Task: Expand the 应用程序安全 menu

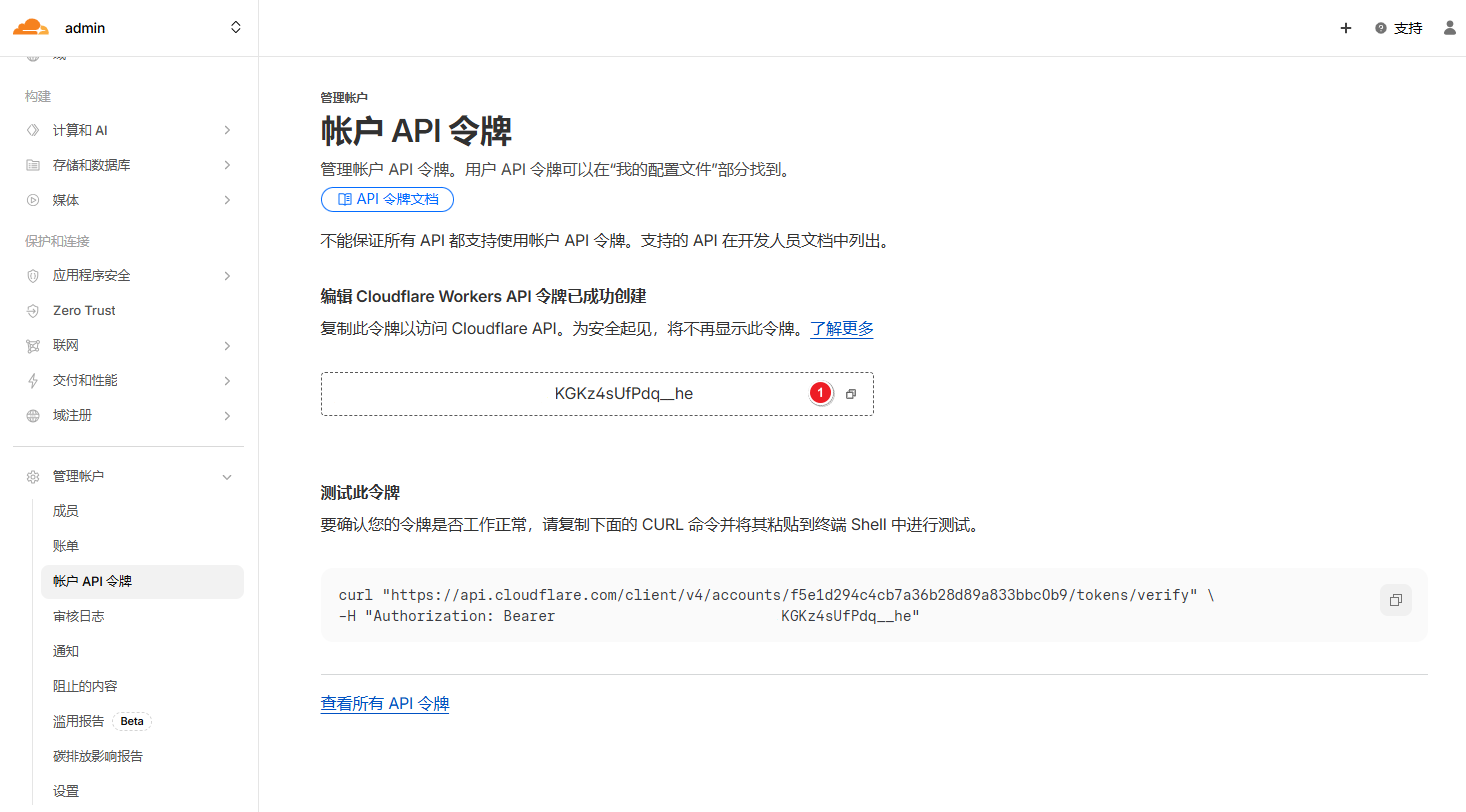Action: click(227, 276)
